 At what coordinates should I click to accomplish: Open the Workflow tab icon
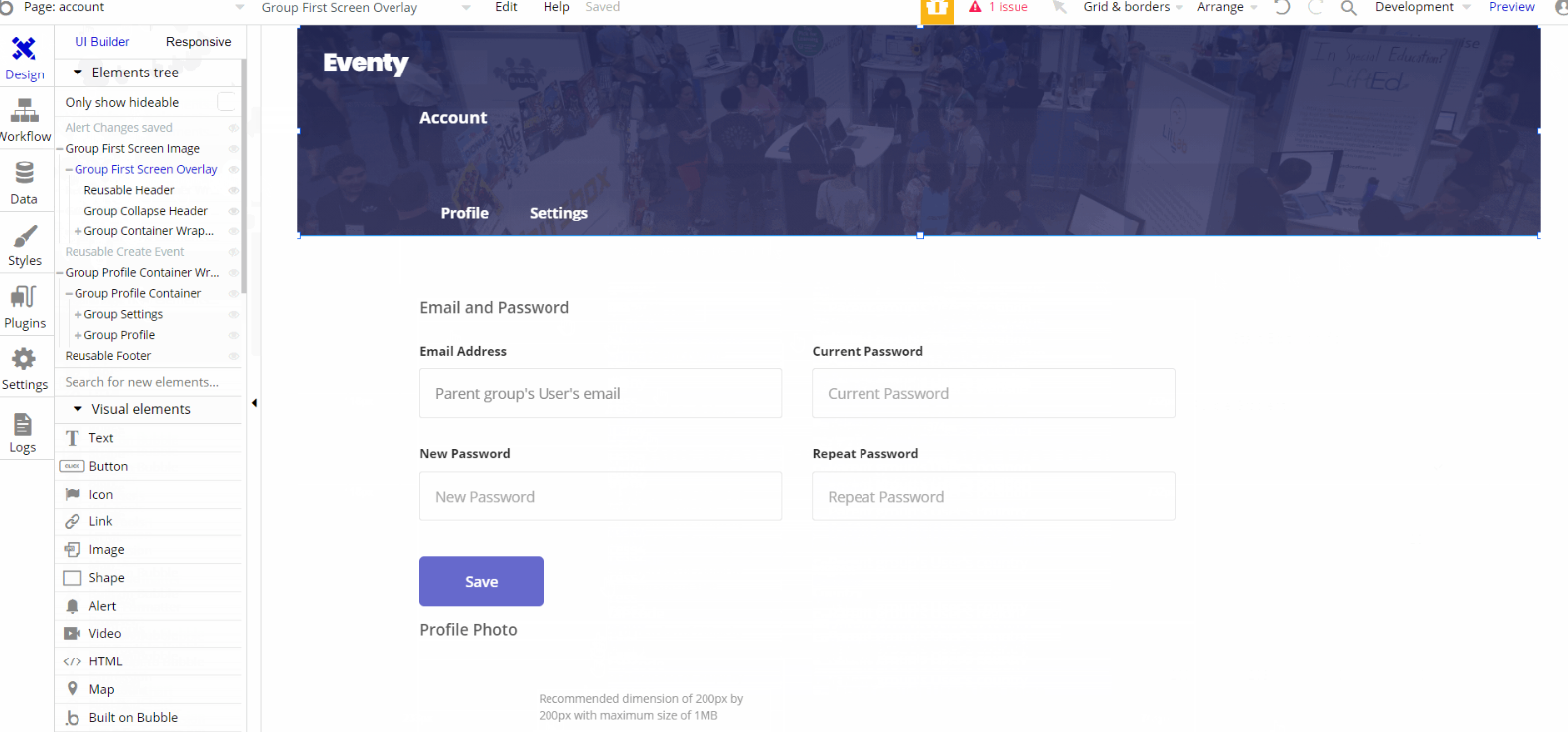25,113
